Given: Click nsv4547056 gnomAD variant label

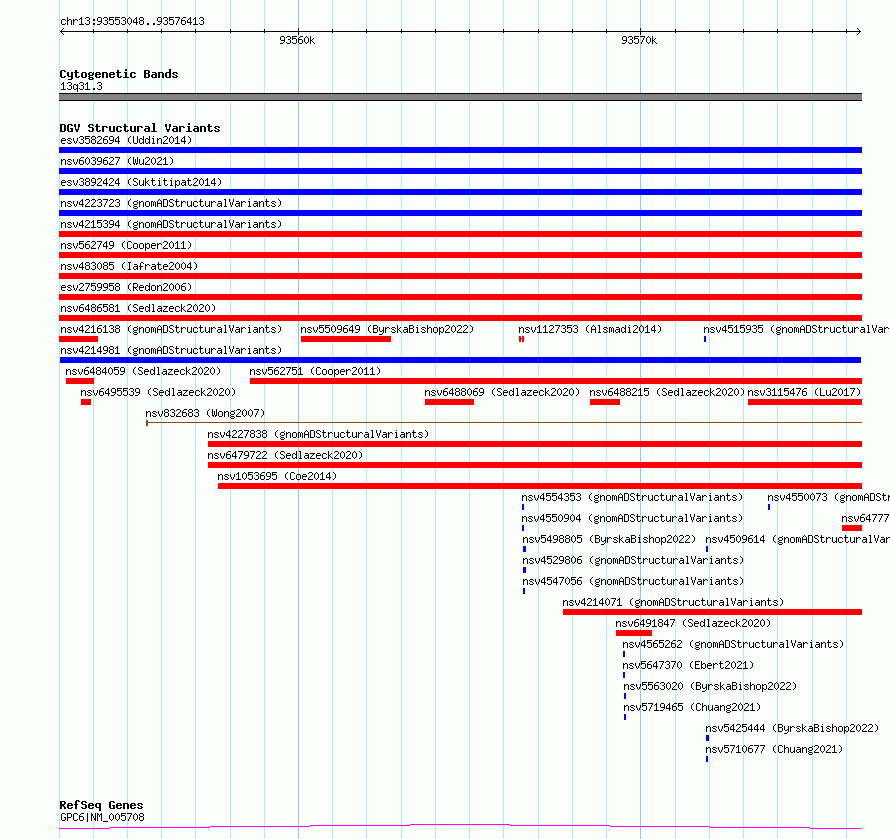Looking at the screenshot, I should (633, 581).
